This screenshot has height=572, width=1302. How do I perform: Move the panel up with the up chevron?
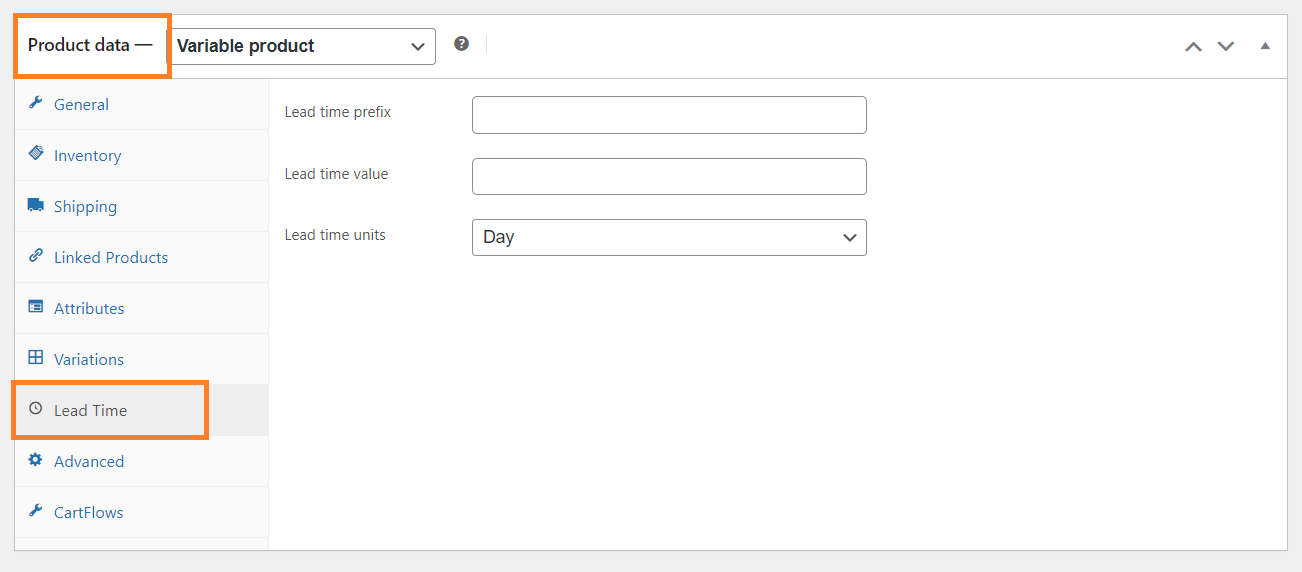[1193, 46]
